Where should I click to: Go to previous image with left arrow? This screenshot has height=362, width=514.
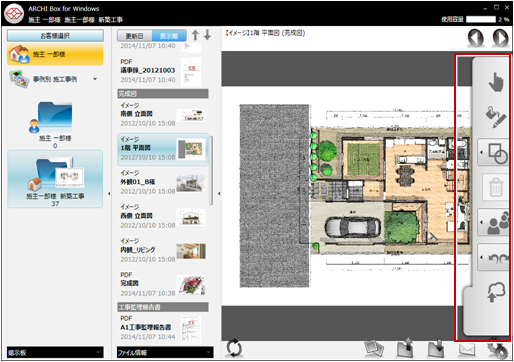(x=476, y=38)
